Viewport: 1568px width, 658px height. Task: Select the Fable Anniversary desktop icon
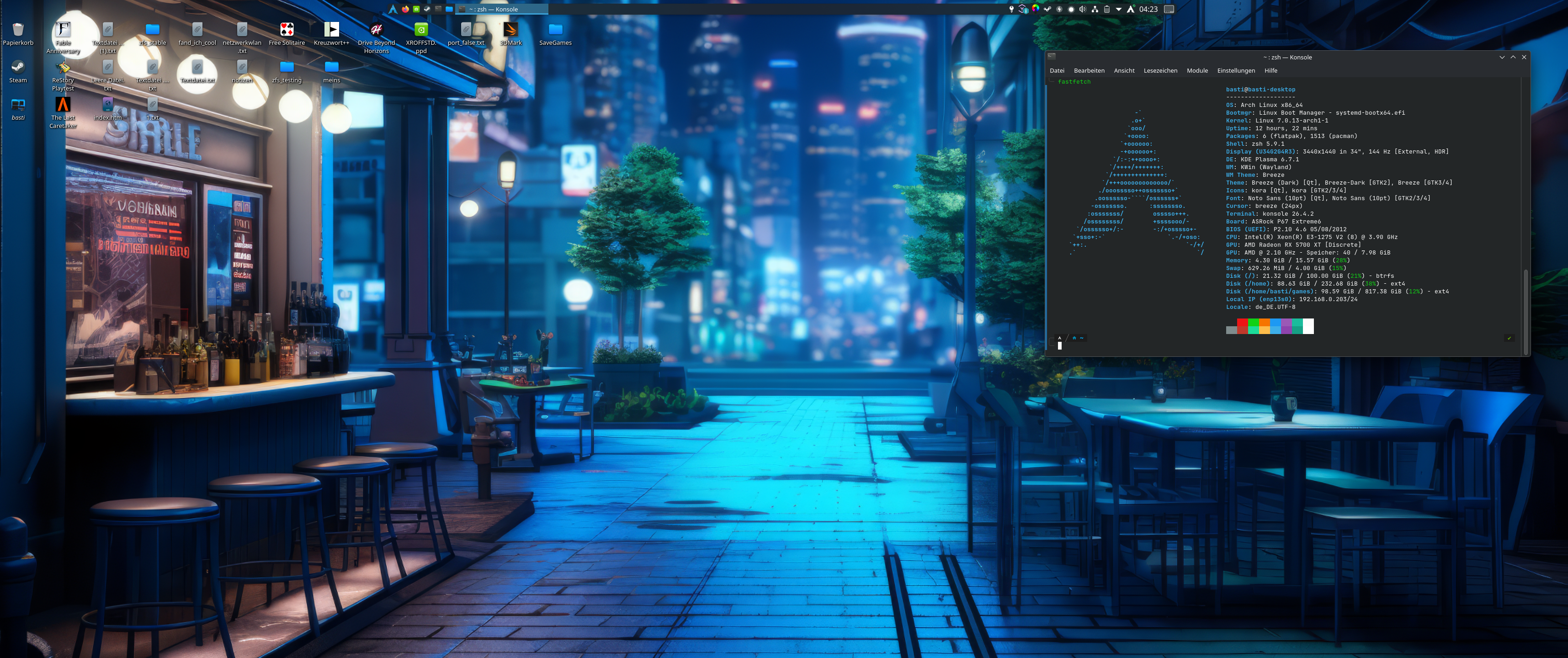click(64, 38)
